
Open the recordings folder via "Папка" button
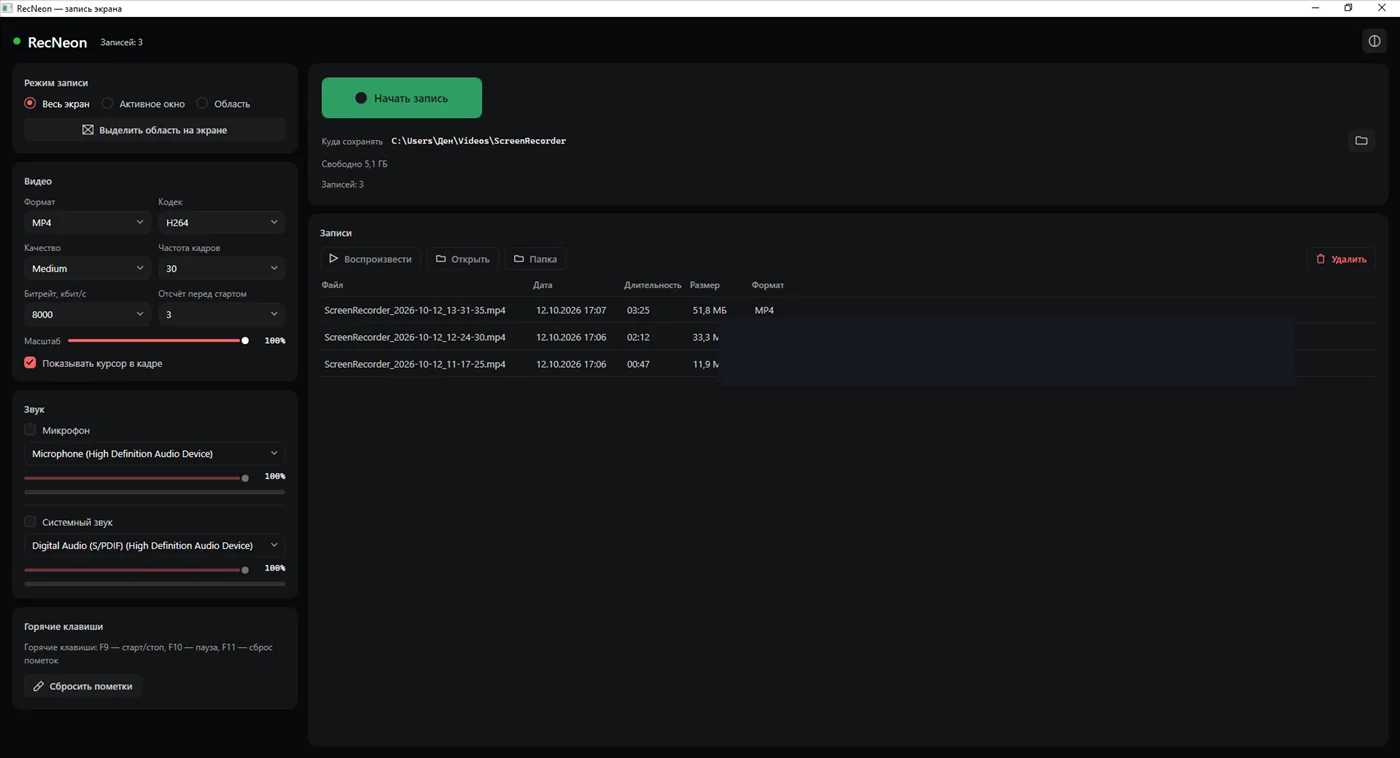click(535, 259)
